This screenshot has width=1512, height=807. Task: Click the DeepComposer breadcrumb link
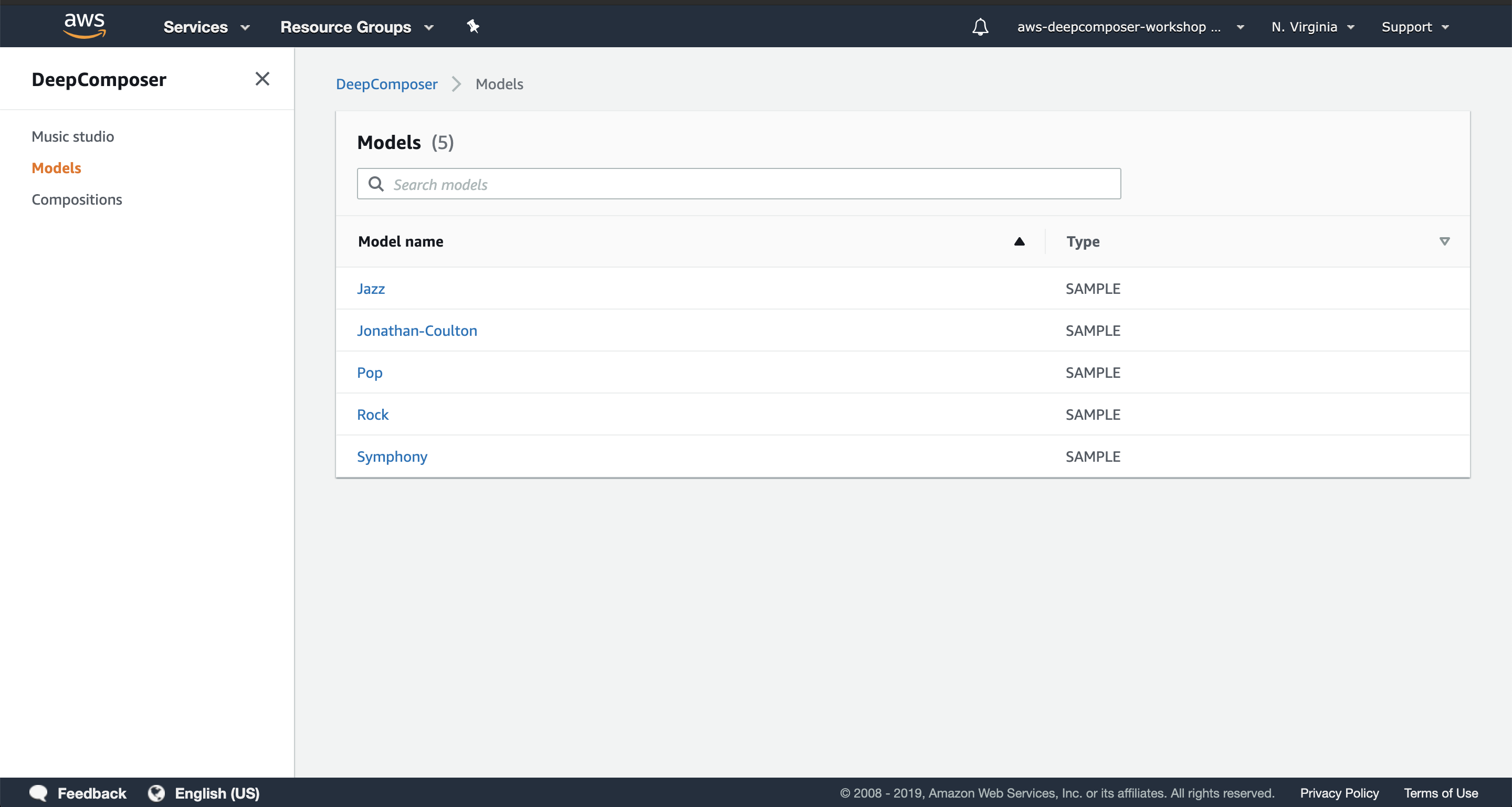tap(387, 84)
